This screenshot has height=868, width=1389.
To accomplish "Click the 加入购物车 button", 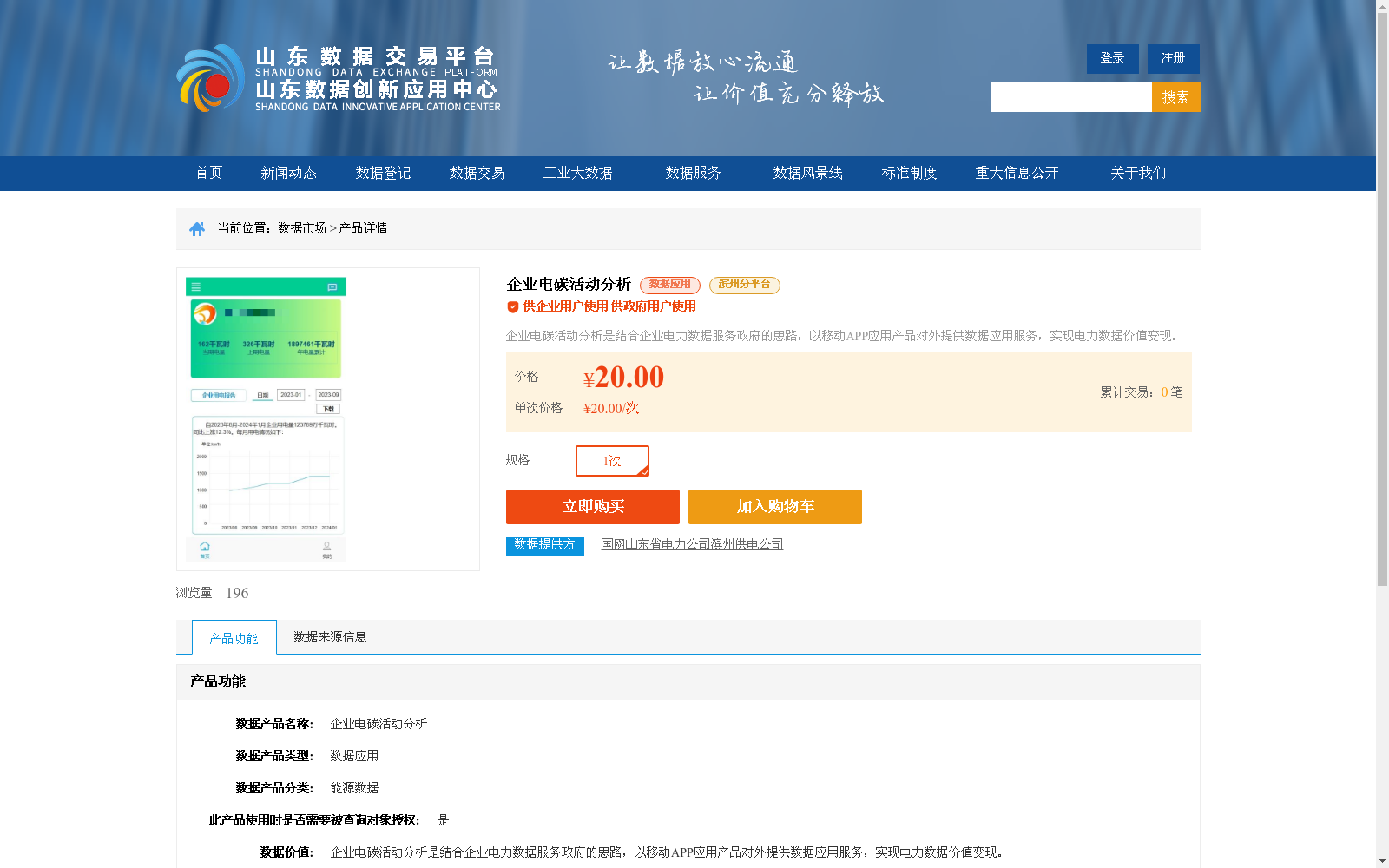I will coord(775,507).
